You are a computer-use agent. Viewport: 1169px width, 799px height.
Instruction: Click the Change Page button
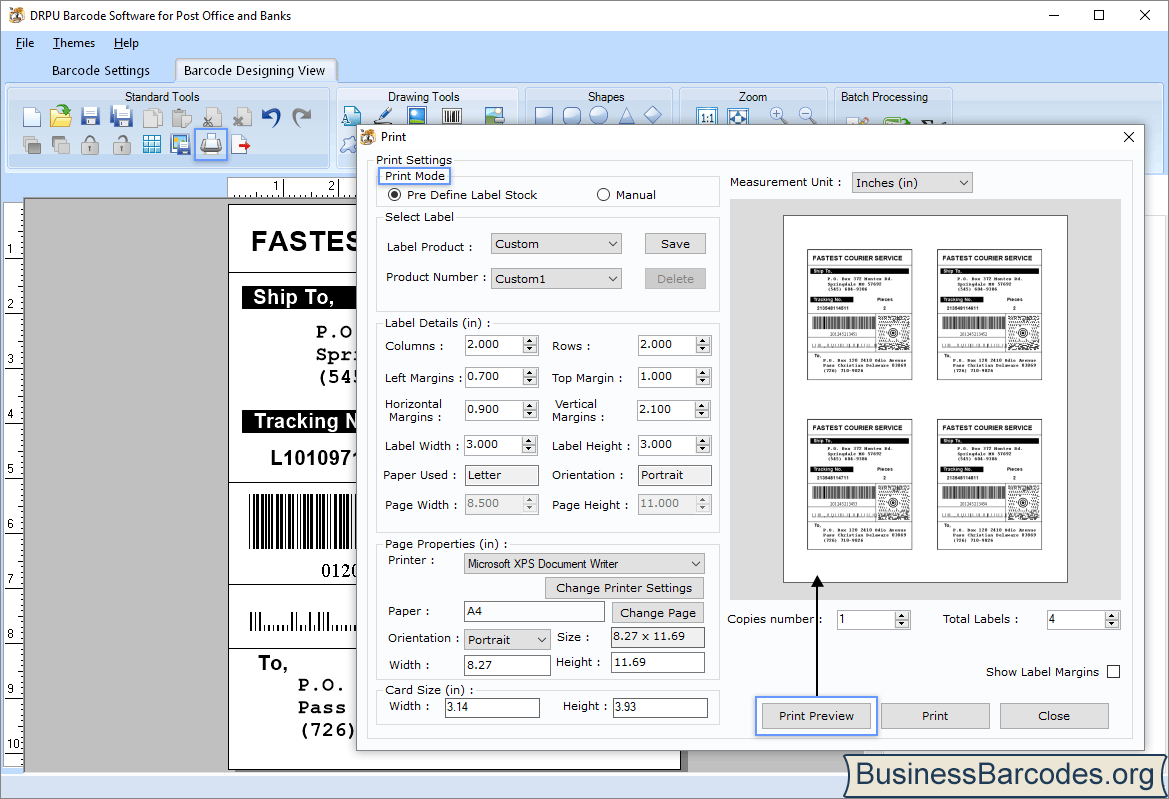(658, 613)
